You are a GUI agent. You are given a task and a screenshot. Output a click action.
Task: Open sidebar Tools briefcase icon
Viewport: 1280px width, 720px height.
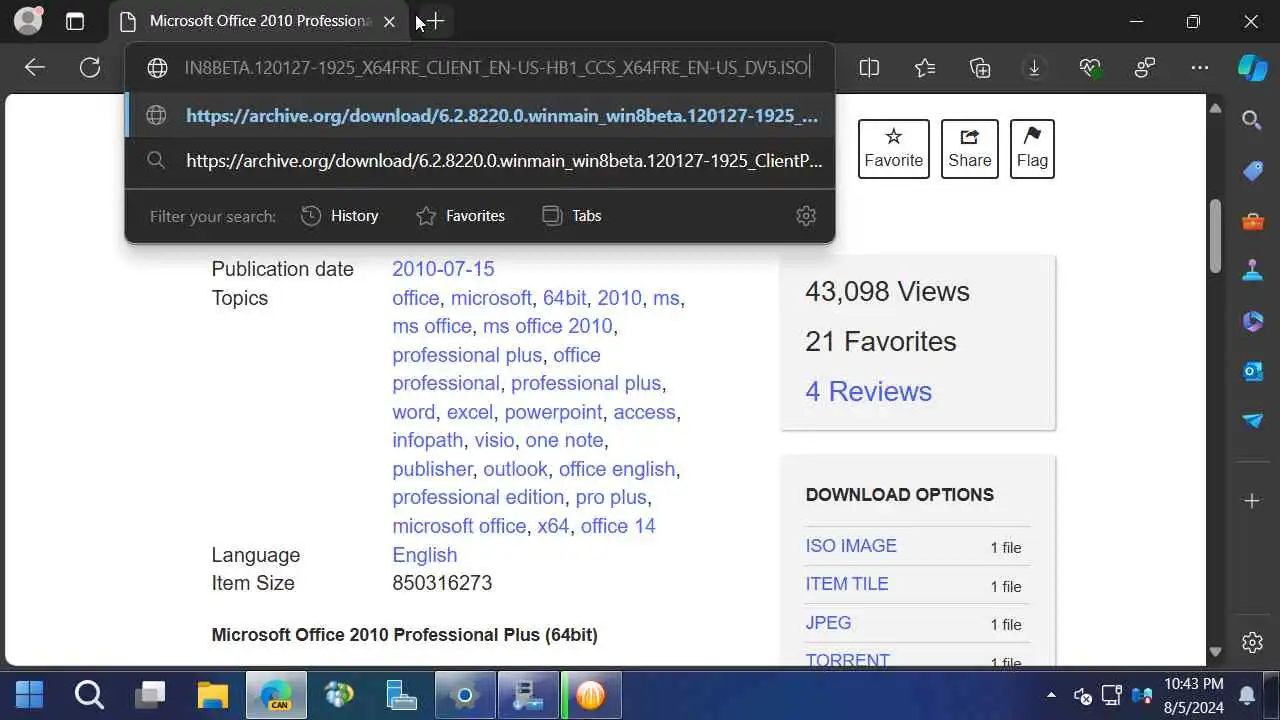click(1252, 221)
